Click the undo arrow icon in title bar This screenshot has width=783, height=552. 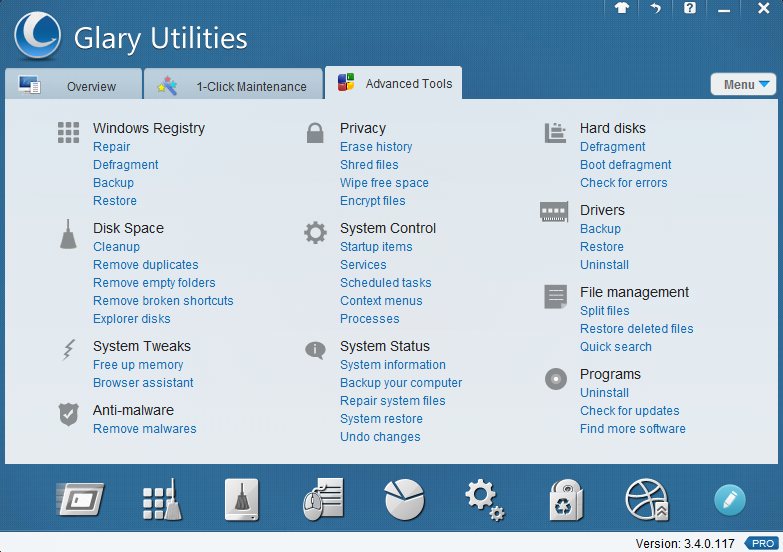[x=656, y=8]
